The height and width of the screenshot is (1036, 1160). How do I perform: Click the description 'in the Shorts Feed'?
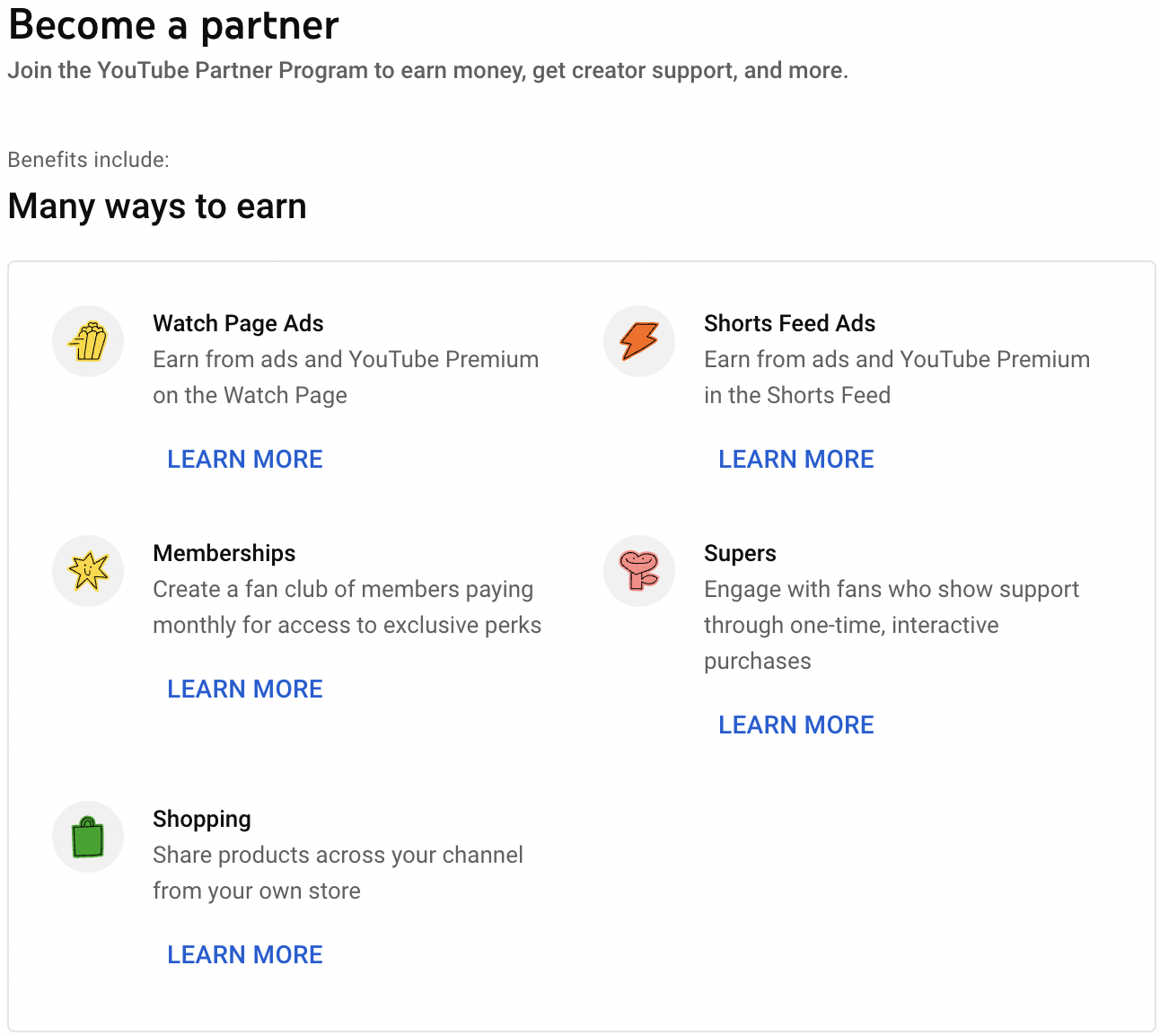coord(797,395)
